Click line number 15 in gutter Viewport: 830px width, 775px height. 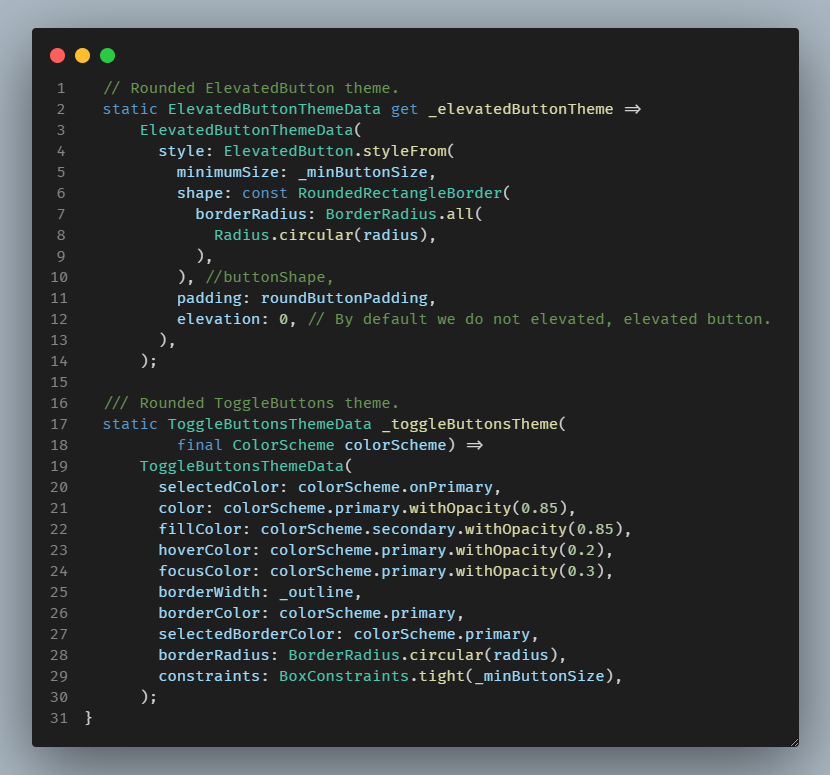[59, 382]
